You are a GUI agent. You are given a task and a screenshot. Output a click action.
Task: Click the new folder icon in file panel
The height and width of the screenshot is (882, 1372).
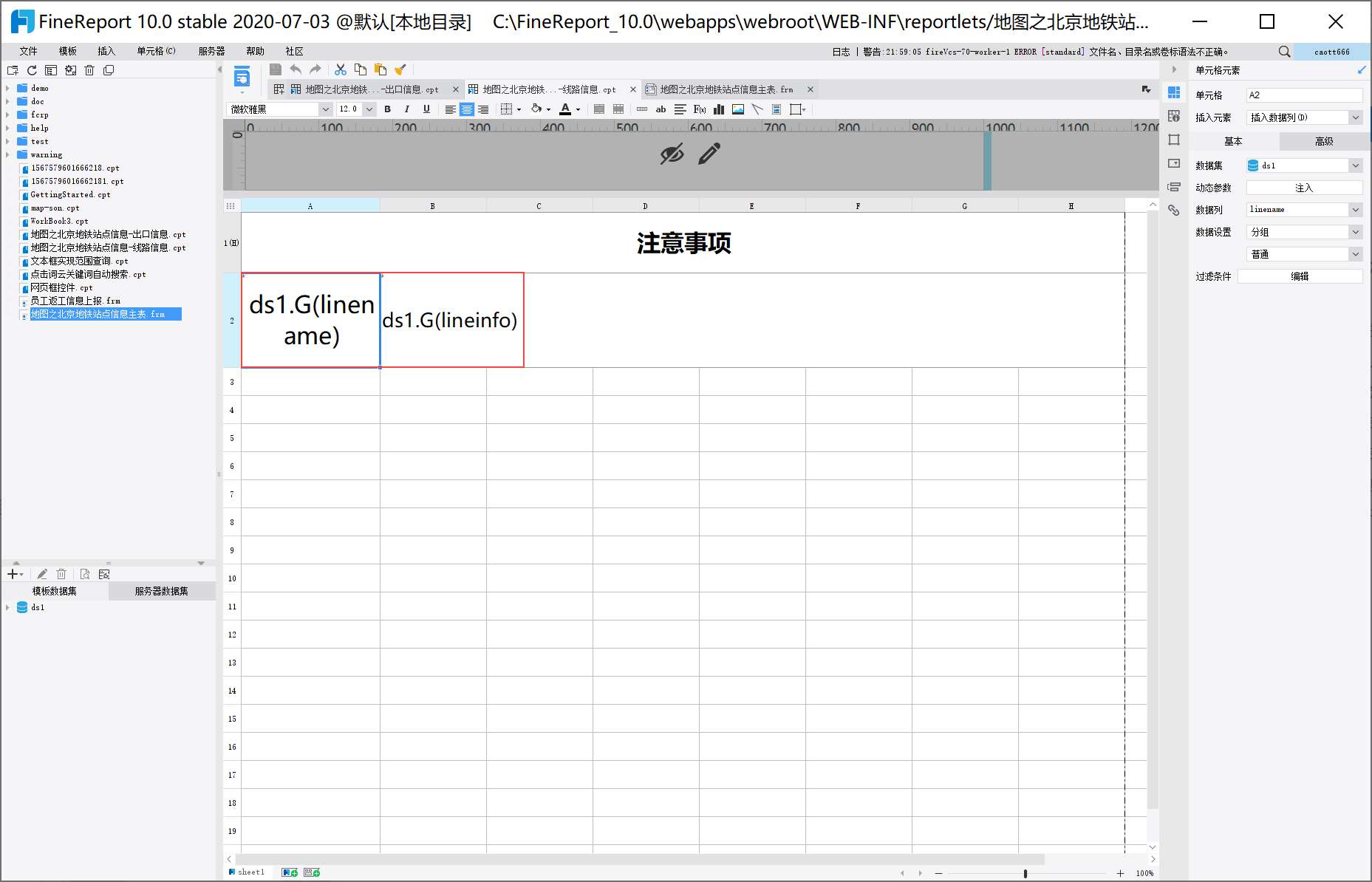[x=13, y=70]
